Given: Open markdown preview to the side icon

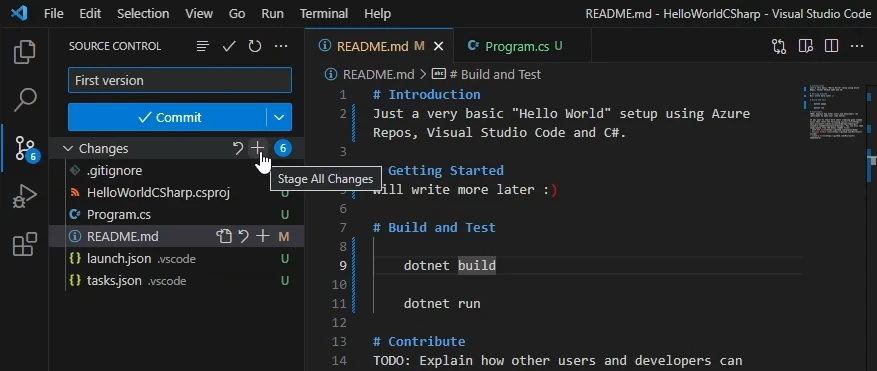Looking at the screenshot, I should click(805, 46).
